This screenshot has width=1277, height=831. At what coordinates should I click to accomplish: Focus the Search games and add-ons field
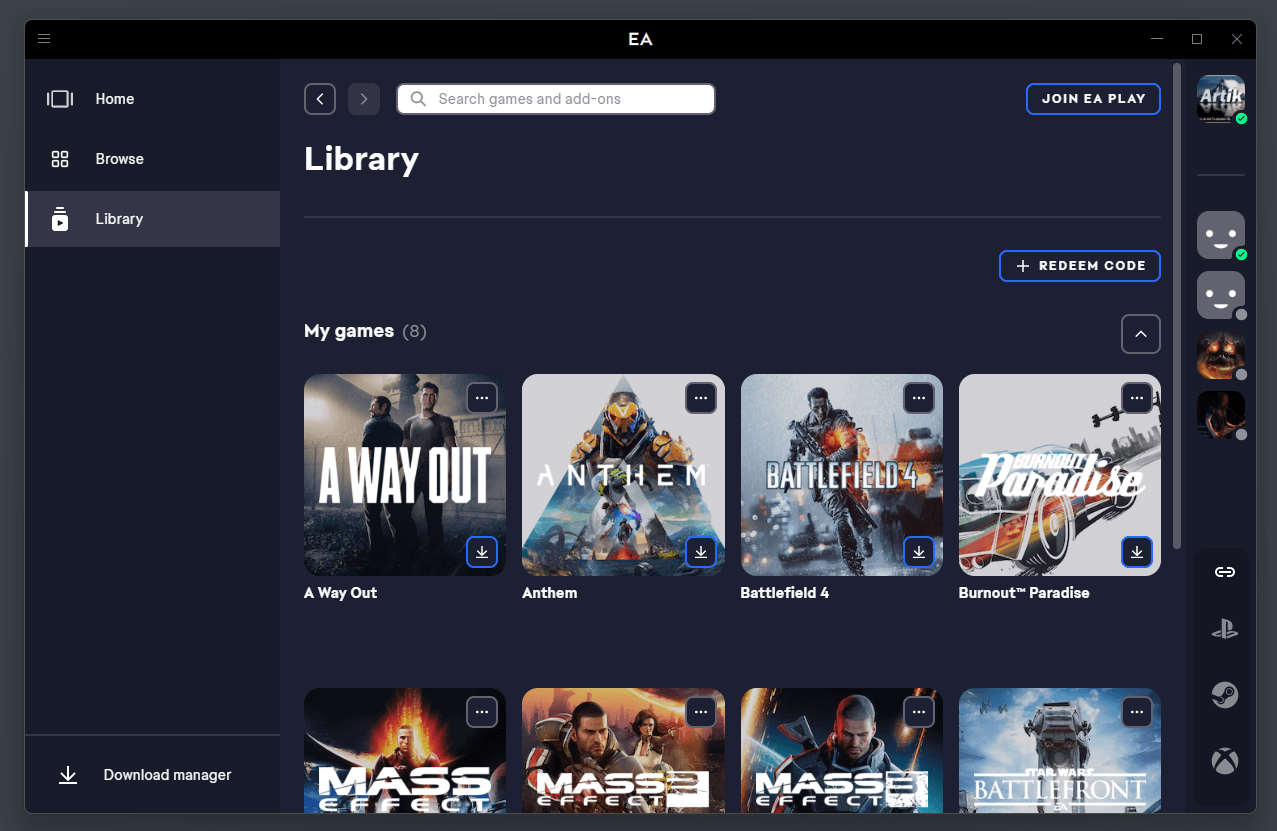click(556, 99)
